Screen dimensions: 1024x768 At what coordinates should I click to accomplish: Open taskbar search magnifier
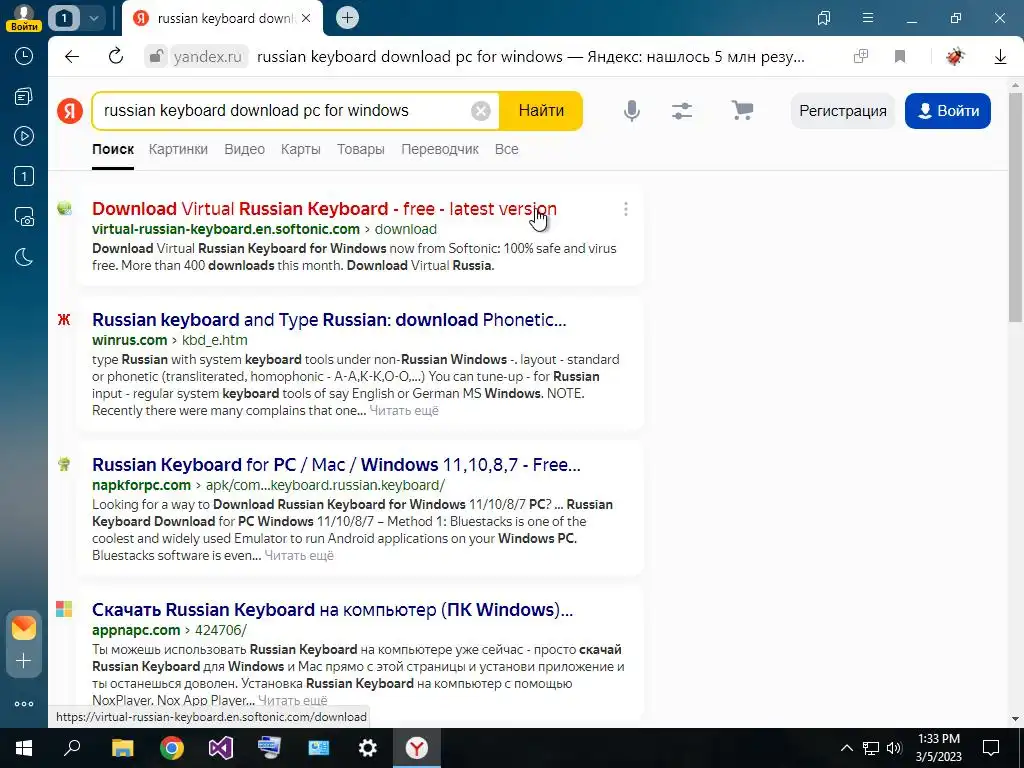(x=72, y=748)
